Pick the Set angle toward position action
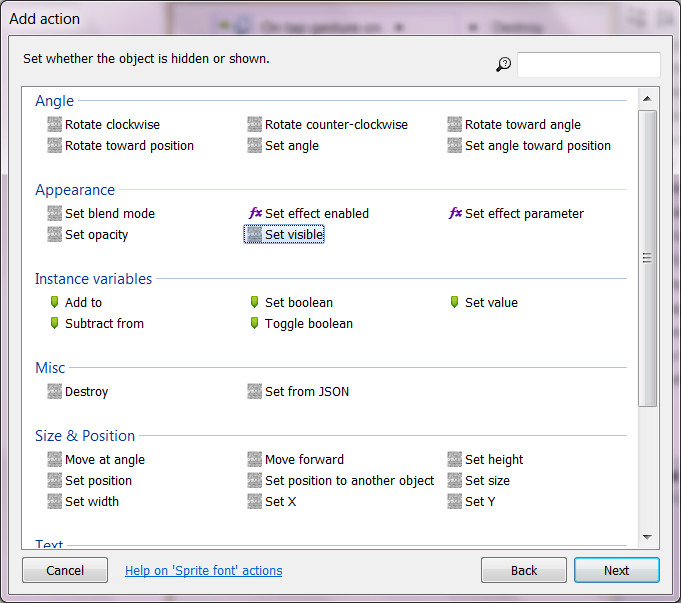This screenshot has width=681, height=603. pyautogui.click(x=537, y=146)
